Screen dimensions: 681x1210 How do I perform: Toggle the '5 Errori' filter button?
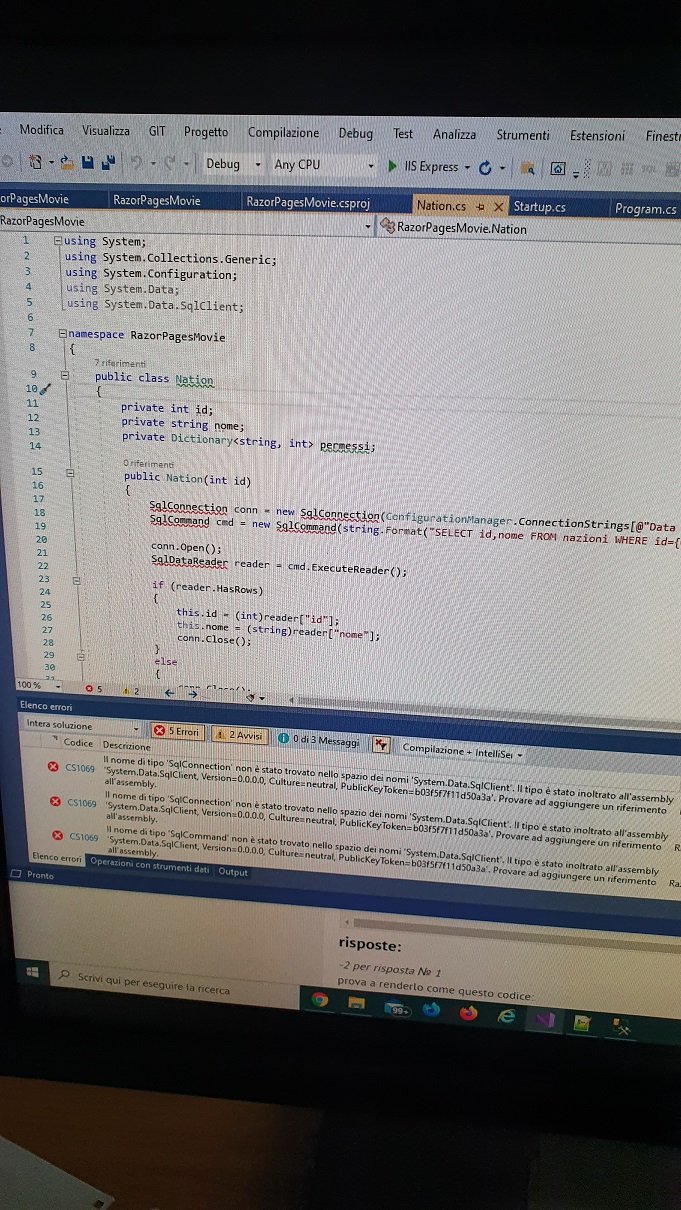point(178,732)
